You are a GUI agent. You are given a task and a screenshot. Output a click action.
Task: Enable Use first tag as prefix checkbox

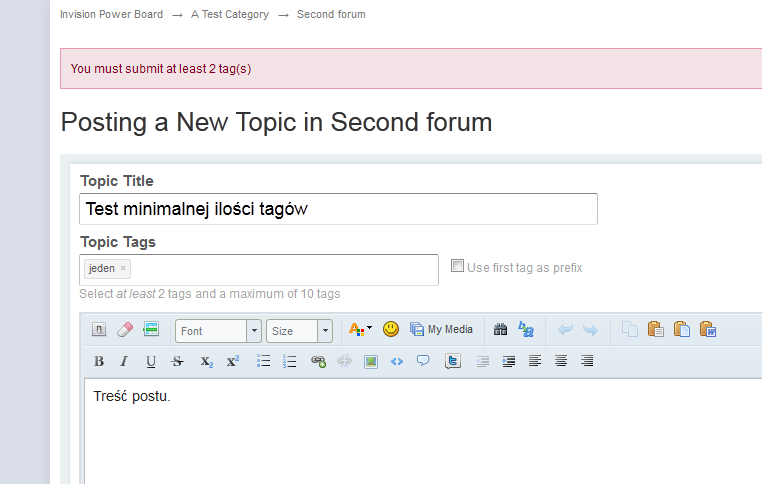pyautogui.click(x=457, y=266)
